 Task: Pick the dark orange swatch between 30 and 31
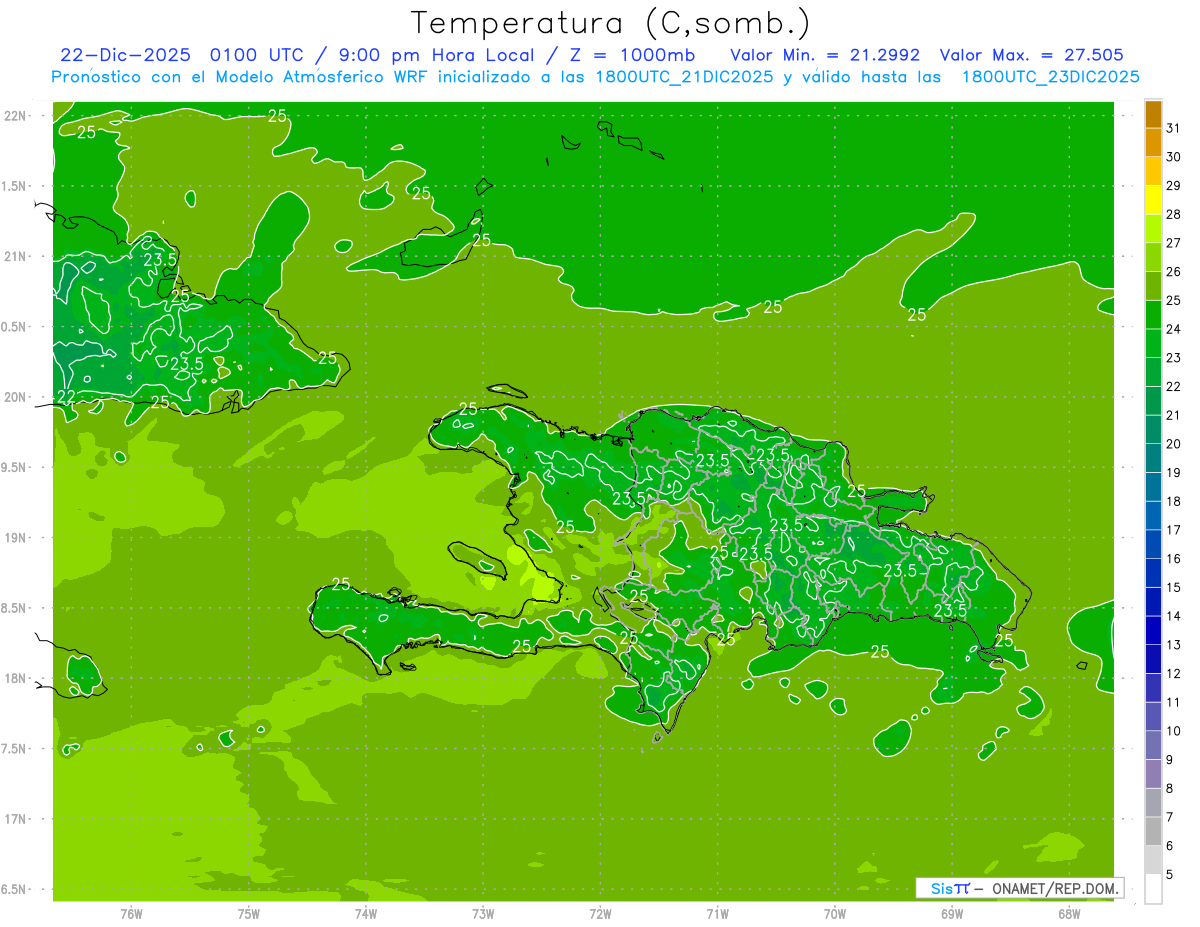pos(1153,143)
